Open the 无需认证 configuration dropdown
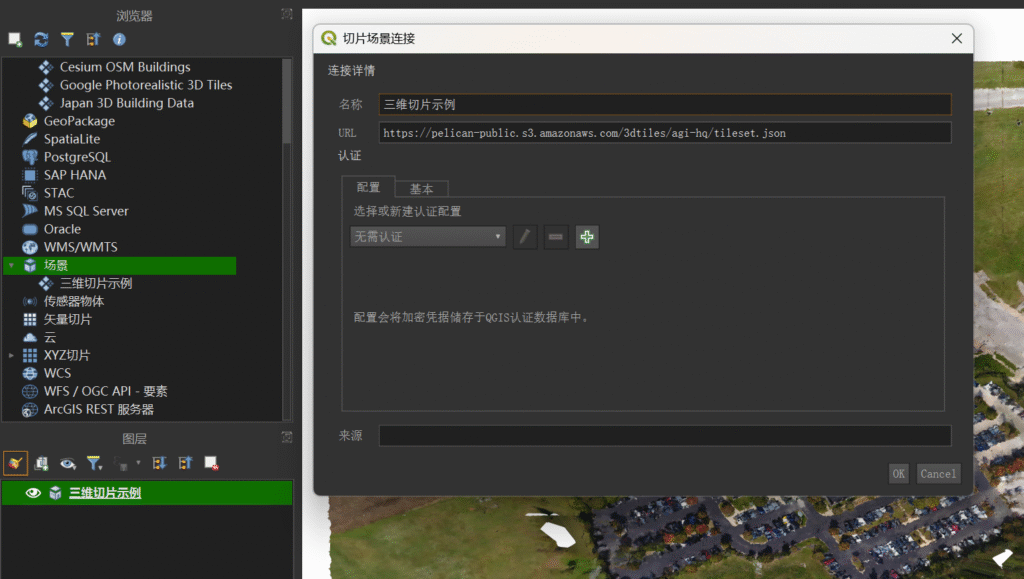1024x579 pixels. click(428, 237)
